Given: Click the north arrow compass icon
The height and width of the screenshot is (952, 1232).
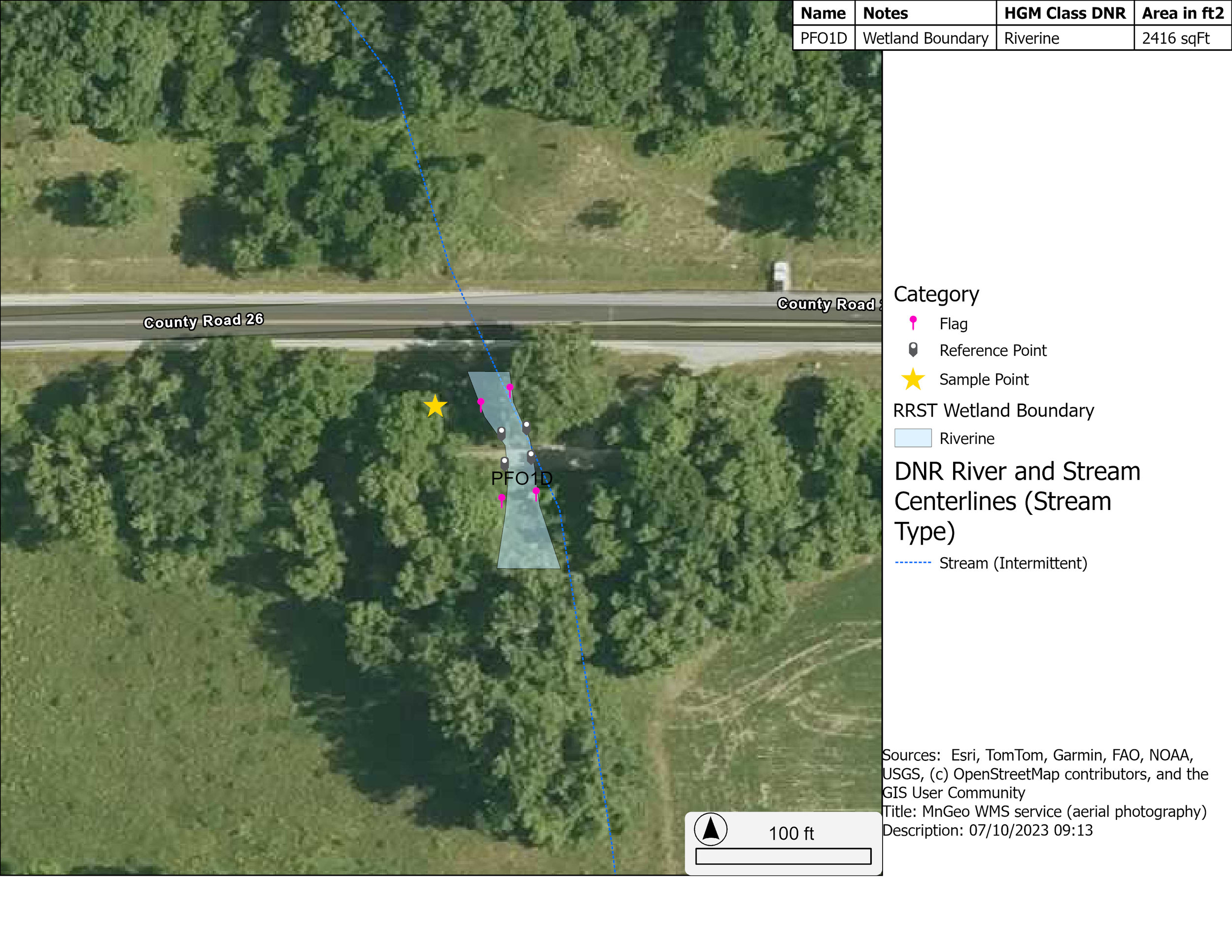Looking at the screenshot, I should coord(710,829).
